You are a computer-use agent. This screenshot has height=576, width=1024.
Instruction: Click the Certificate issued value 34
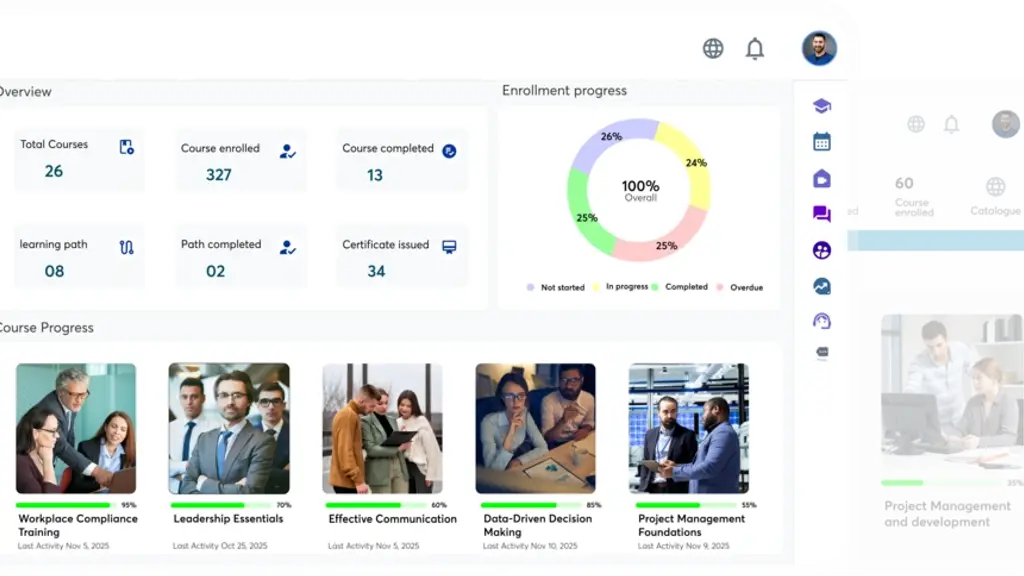coord(376,271)
